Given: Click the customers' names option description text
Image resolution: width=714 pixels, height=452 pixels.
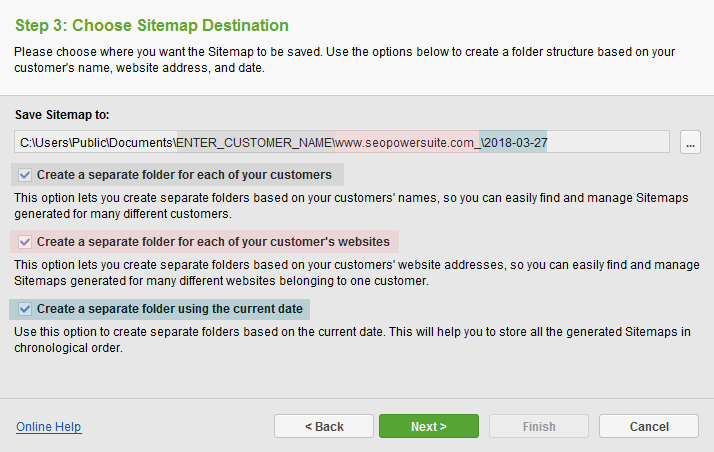Looking at the screenshot, I should [x=351, y=206].
